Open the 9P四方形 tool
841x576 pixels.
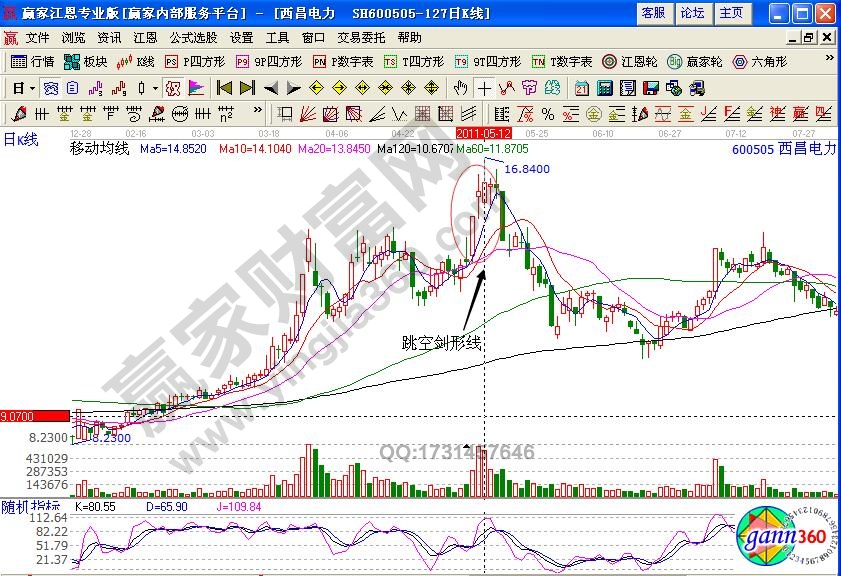pos(269,62)
